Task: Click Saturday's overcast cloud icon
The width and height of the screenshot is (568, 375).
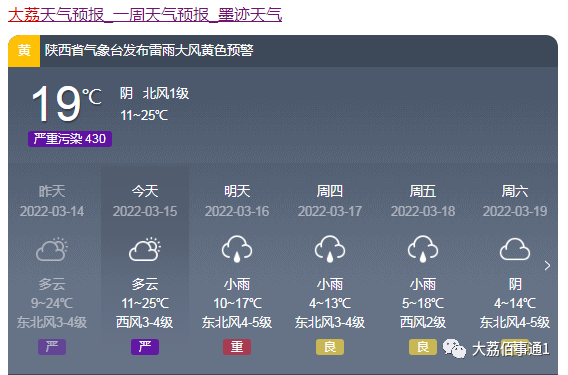Action: click(x=515, y=249)
